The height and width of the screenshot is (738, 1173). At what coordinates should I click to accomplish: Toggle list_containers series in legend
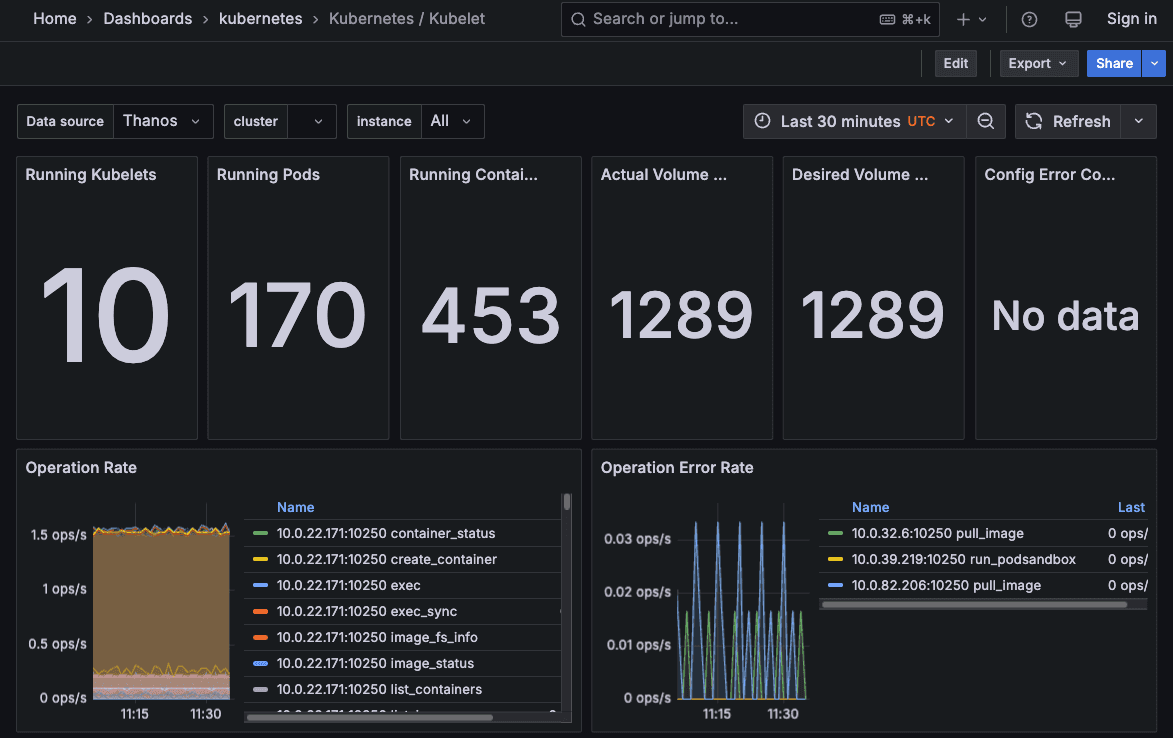(x=379, y=689)
